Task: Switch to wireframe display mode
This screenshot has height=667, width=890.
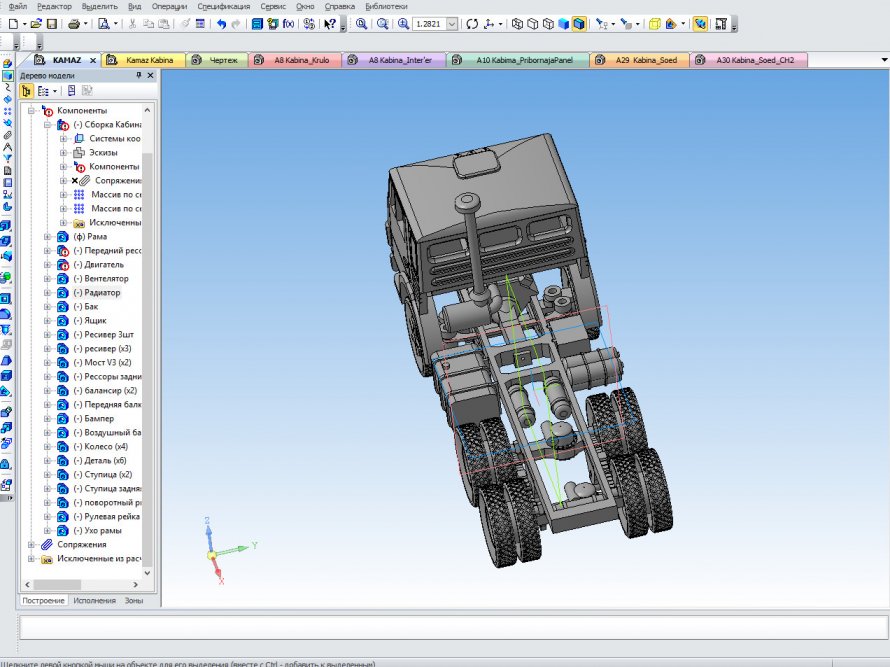Action: tap(517, 24)
